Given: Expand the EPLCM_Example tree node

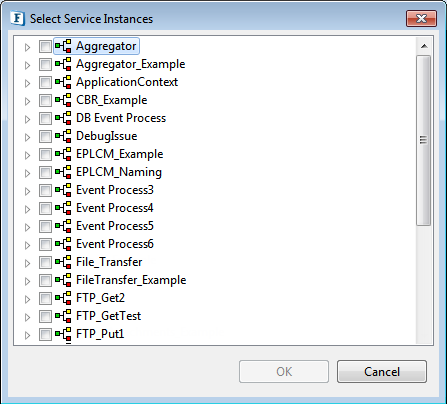Looking at the screenshot, I should point(27,155).
